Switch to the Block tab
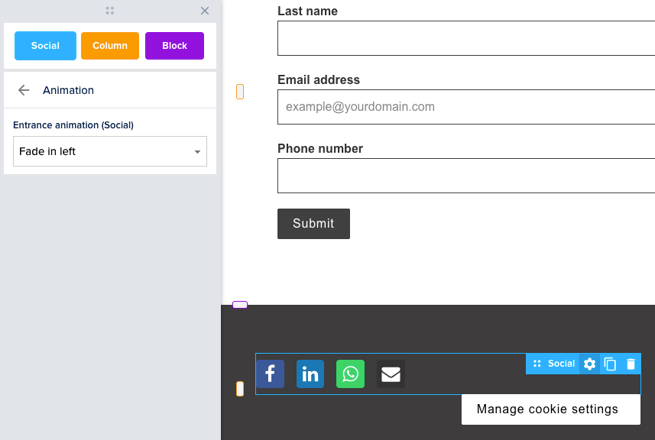The image size is (655, 440). (174, 46)
